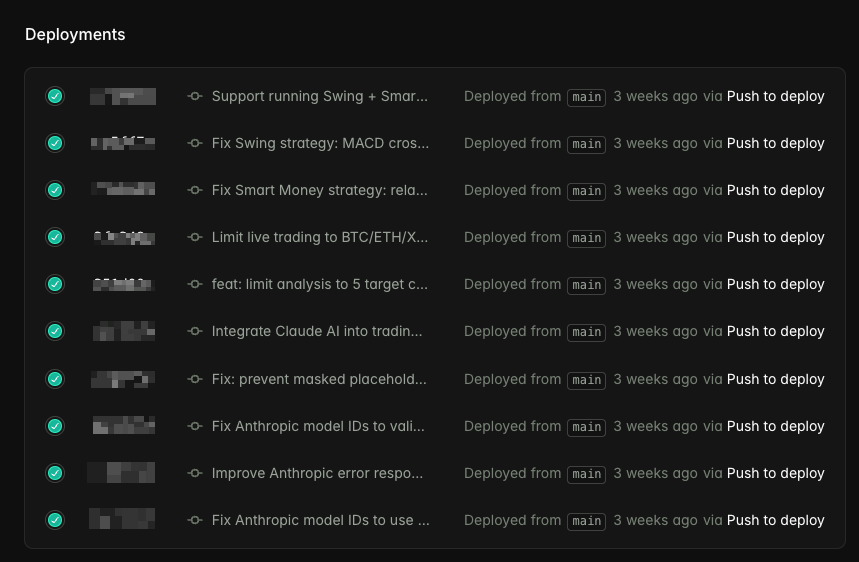Click main branch tag on first deployment row
This screenshot has height=562, width=859.
586,97
